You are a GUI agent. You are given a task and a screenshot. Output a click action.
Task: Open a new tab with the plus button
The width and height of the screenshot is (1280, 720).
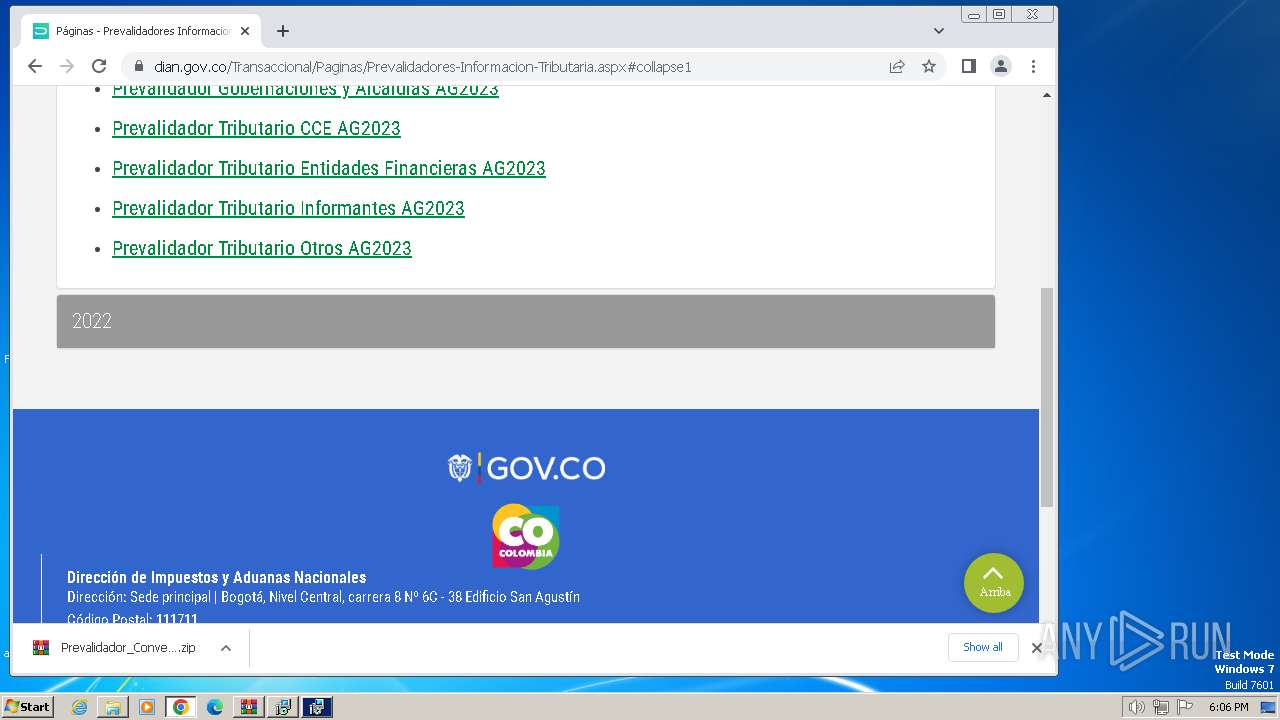click(283, 31)
